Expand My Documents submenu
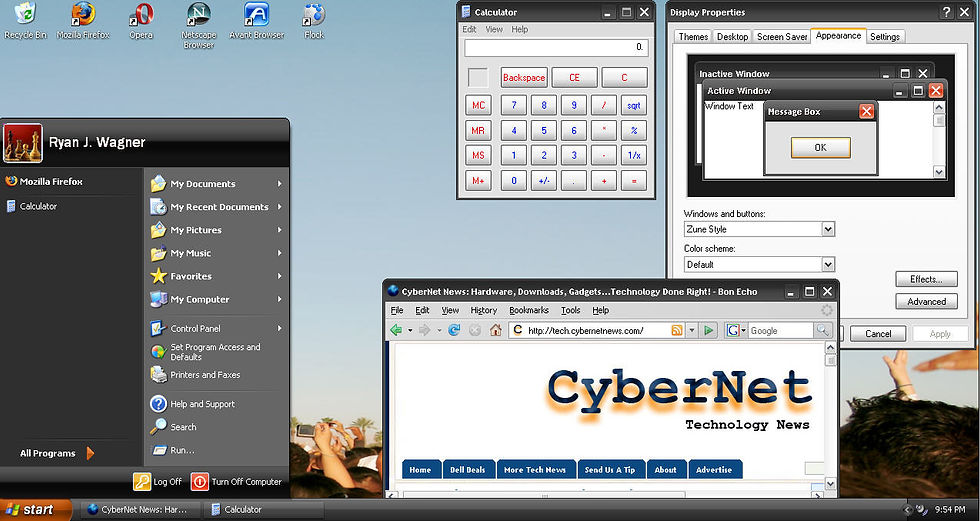 279,184
